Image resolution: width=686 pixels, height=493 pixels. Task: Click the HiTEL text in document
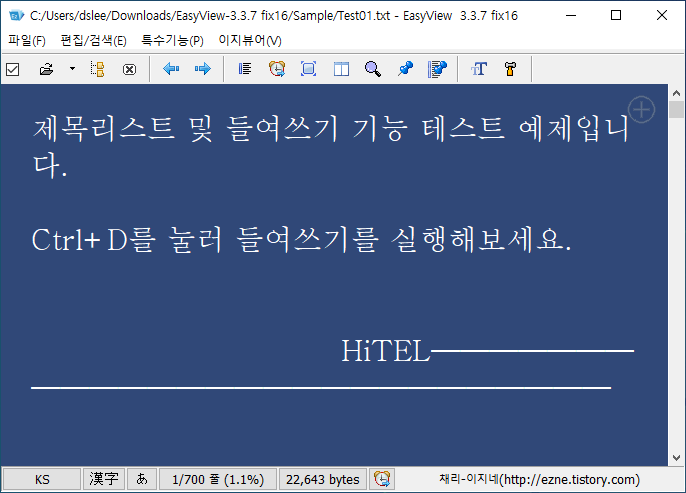coord(385,351)
